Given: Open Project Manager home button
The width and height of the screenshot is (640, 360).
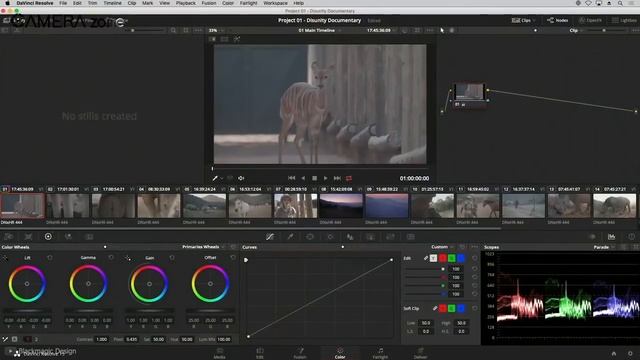Looking at the screenshot, I should point(614,353).
